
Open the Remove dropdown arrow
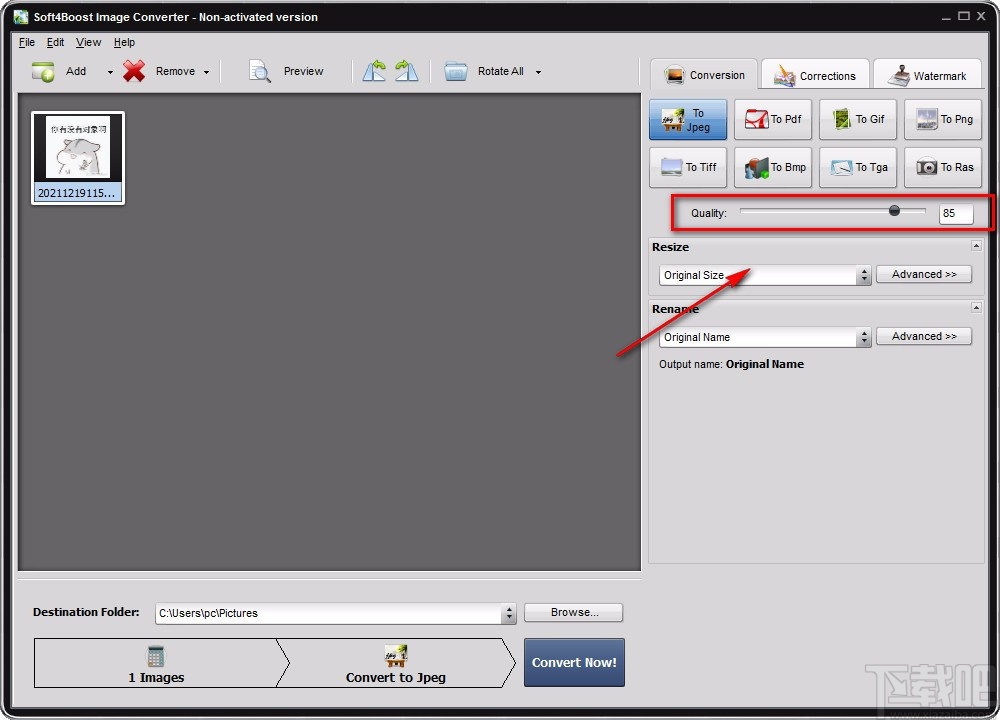[x=206, y=72]
